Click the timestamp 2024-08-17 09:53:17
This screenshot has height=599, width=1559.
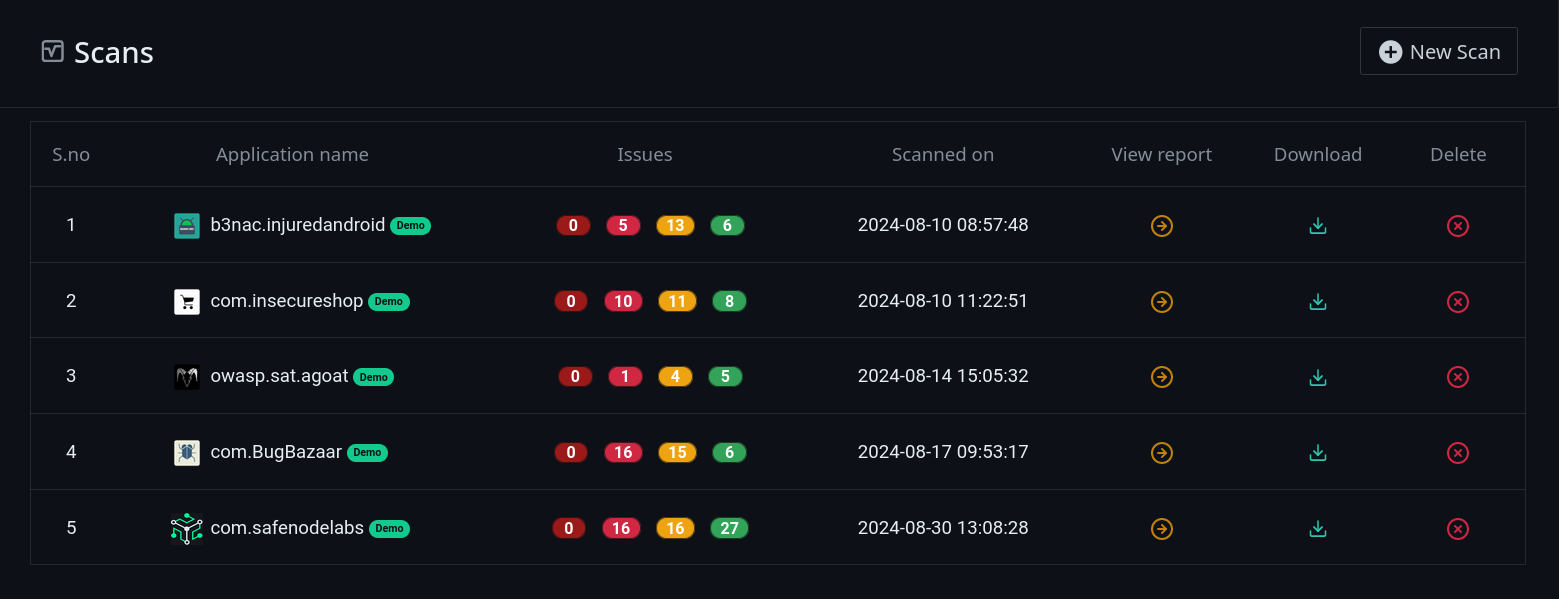coord(943,452)
